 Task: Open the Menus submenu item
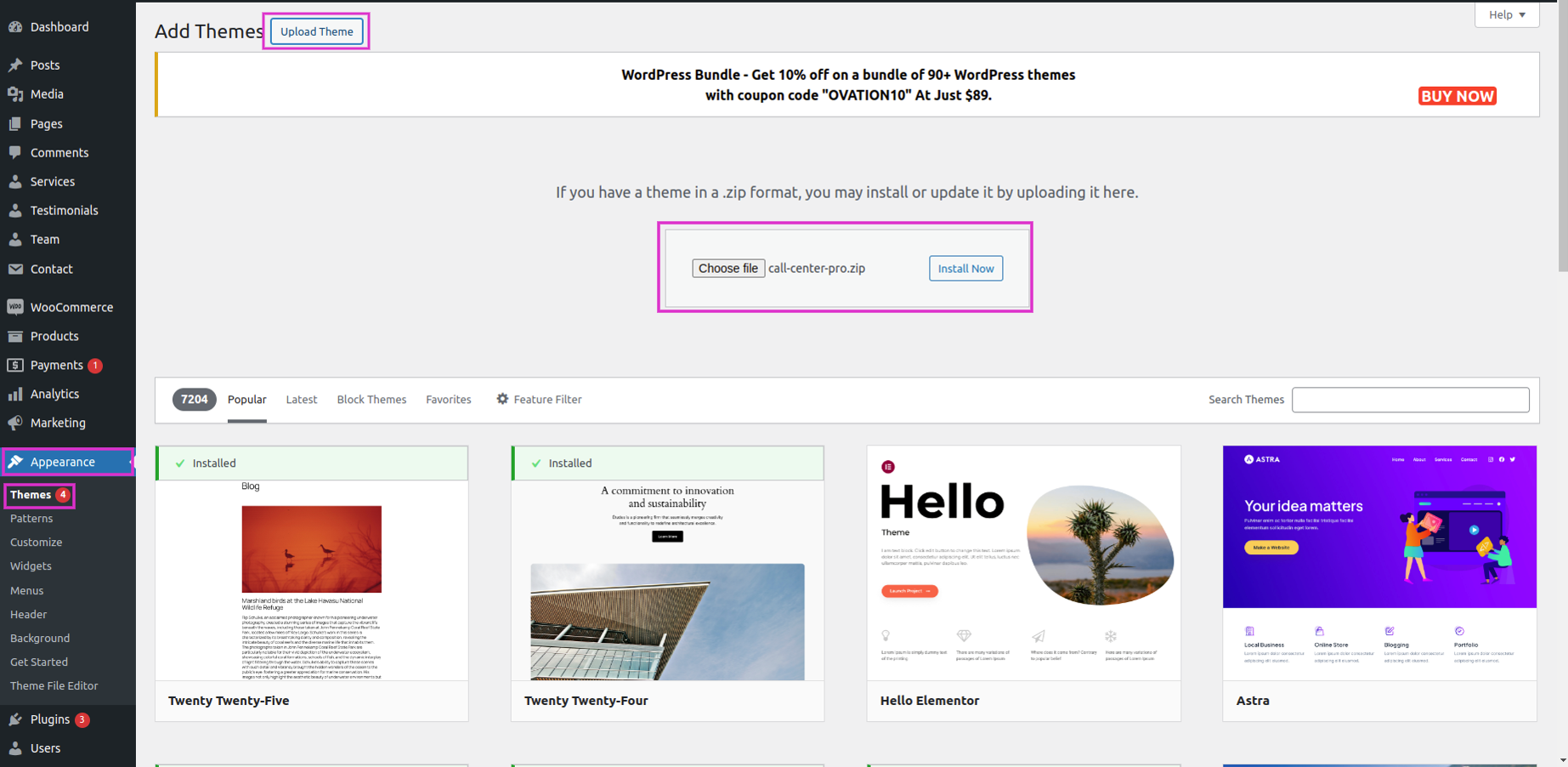26,591
